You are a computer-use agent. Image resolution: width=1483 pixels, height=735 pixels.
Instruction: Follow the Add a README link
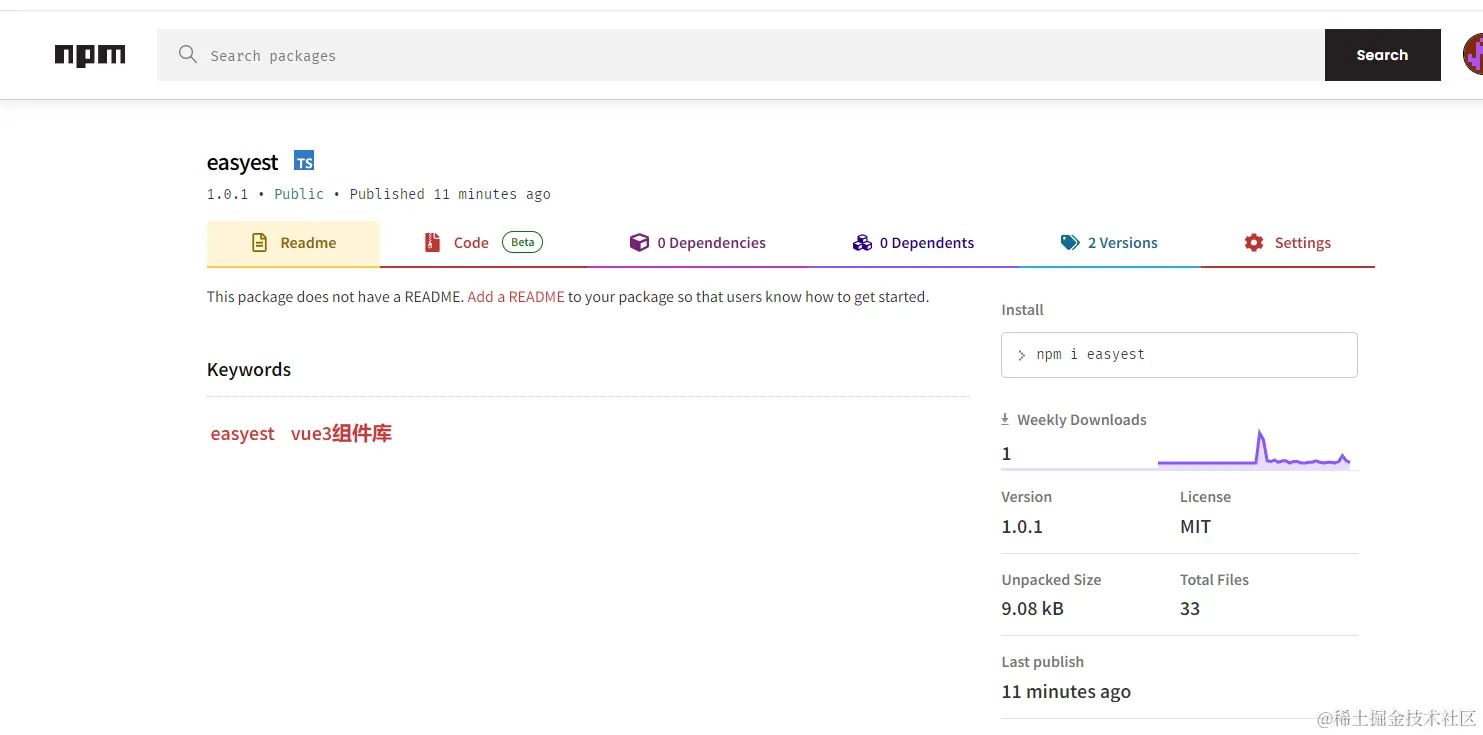pyautogui.click(x=516, y=296)
